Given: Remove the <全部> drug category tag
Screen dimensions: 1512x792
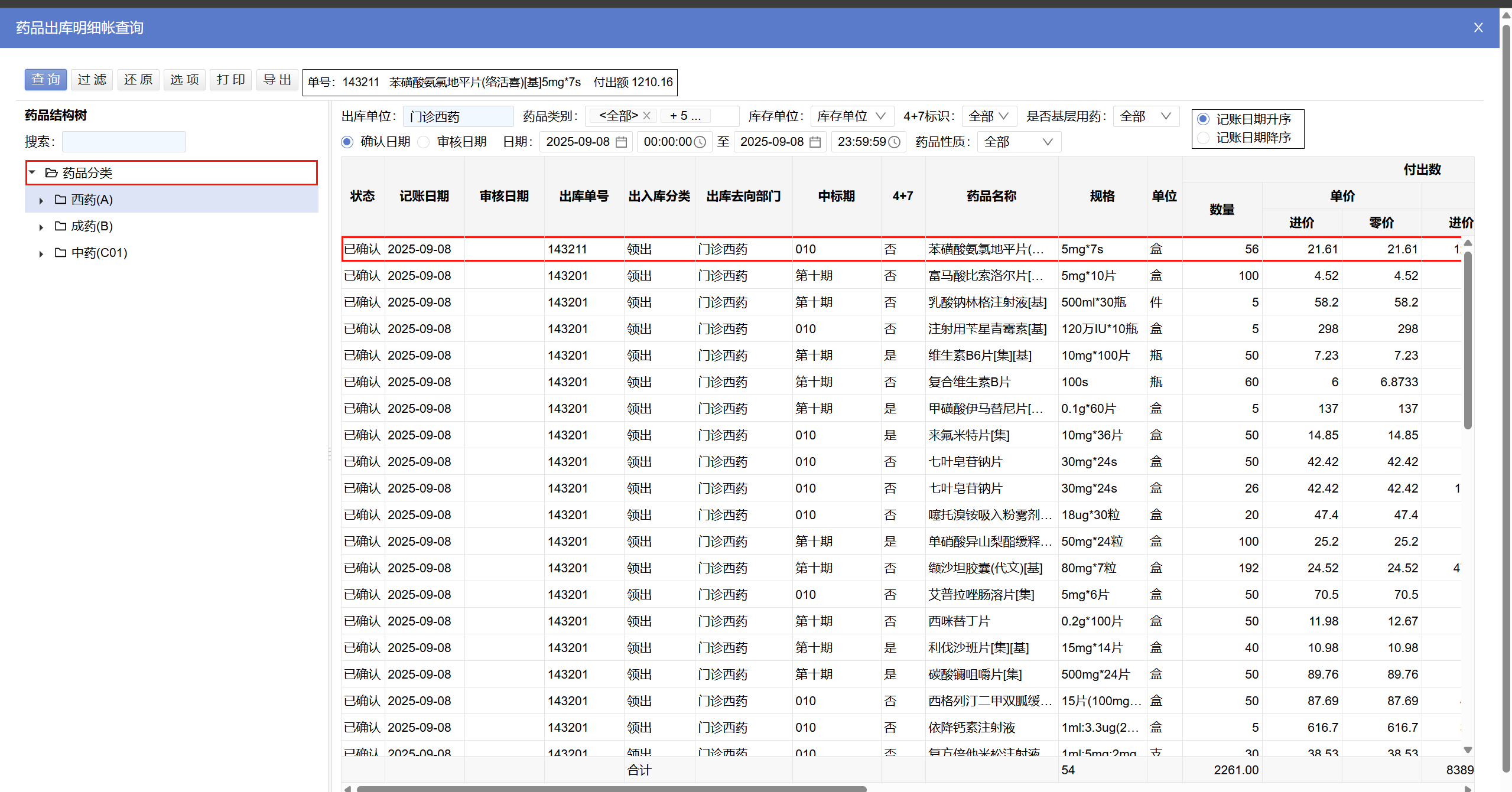Looking at the screenshot, I should [647, 116].
